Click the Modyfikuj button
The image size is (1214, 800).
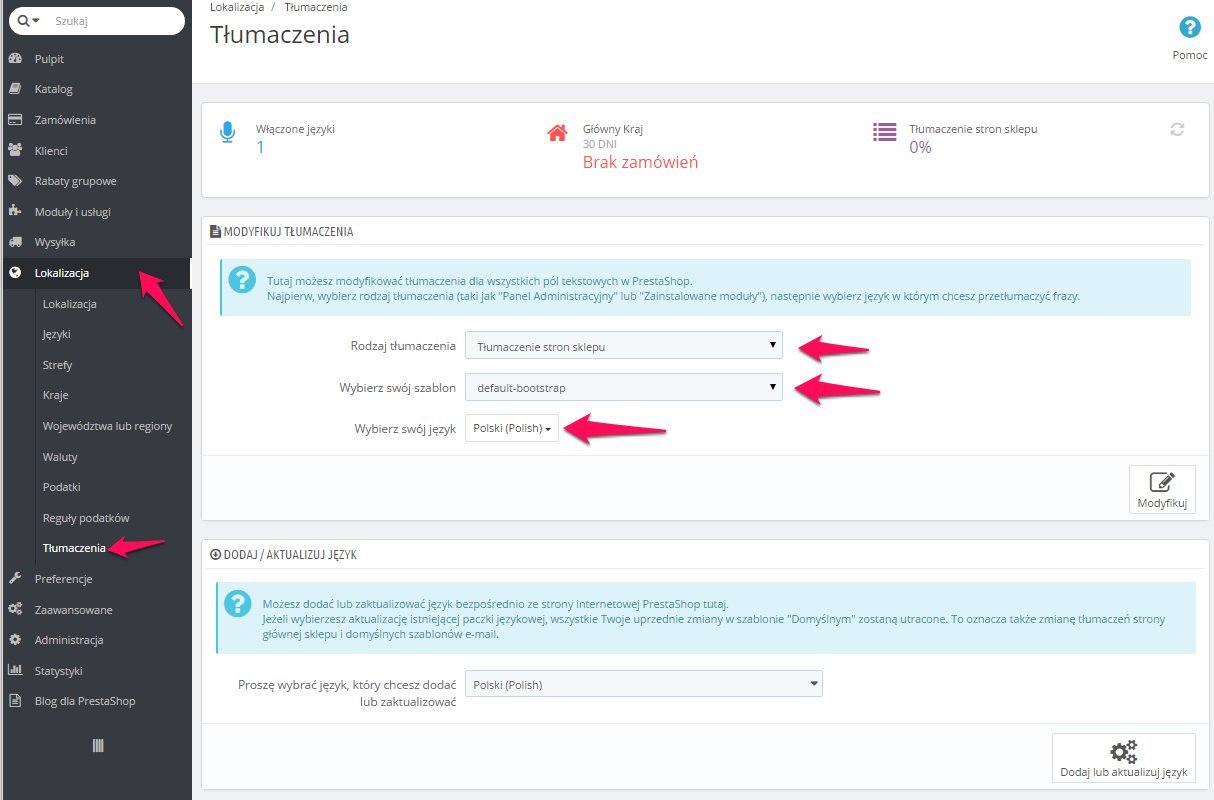pos(1162,490)
